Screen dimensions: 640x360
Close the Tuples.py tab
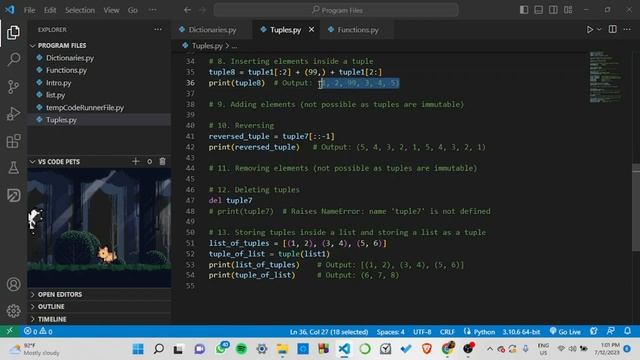tap(311, 29)
